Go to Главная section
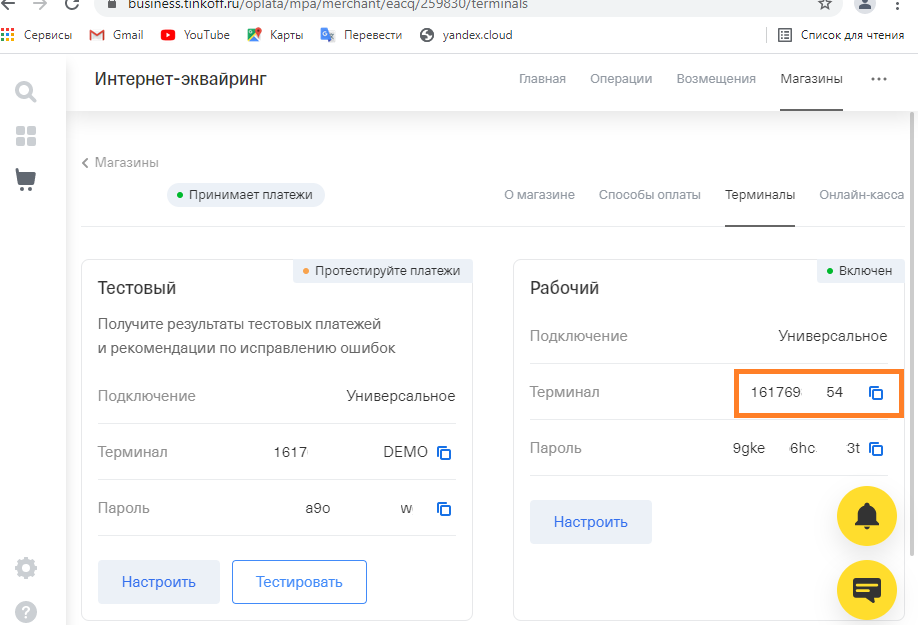 [542, 79]
